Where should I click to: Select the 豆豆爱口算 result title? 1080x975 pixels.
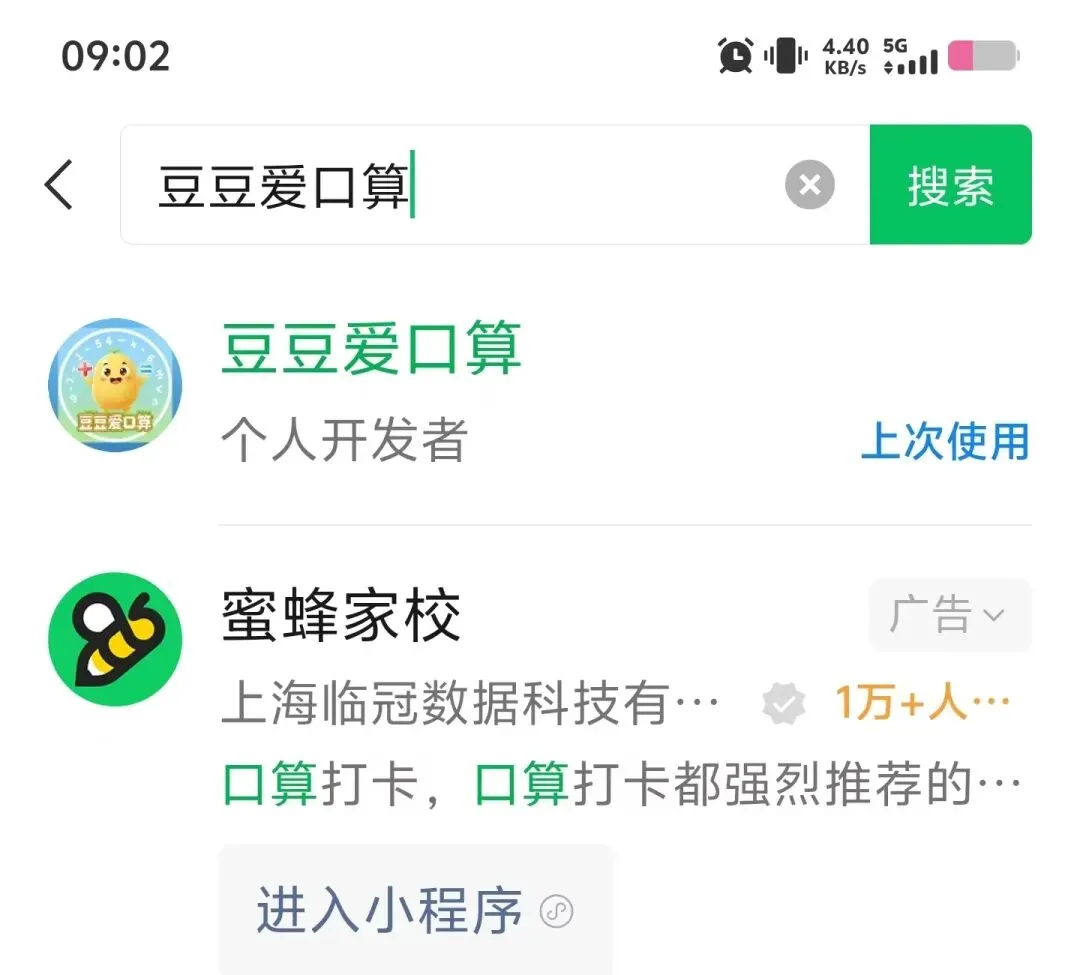pos(371,348)
